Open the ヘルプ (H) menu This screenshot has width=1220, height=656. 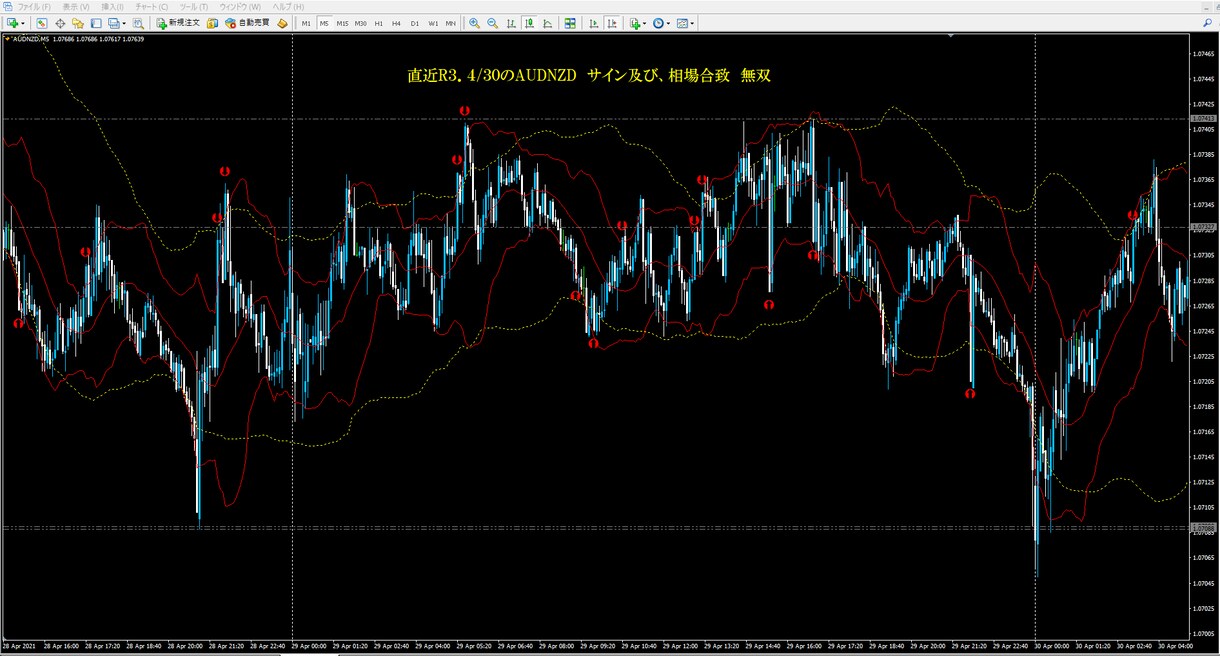point(289,6)
